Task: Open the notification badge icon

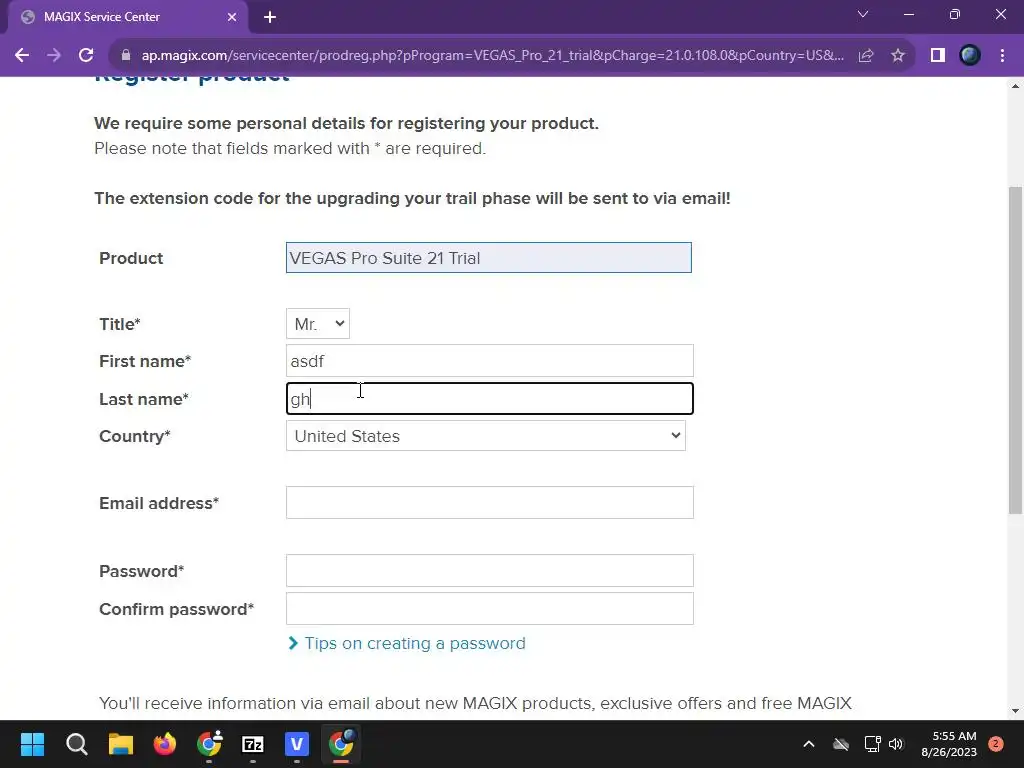Action: 996,744
